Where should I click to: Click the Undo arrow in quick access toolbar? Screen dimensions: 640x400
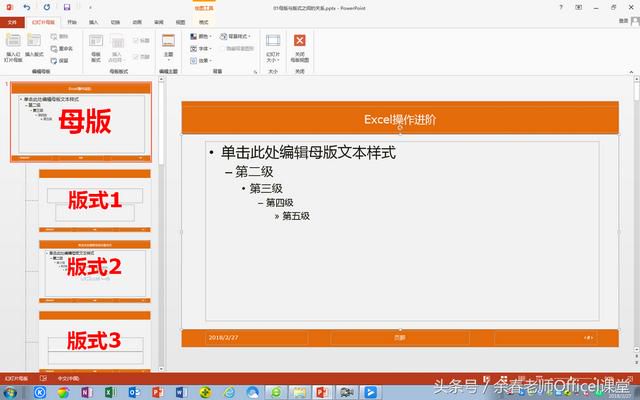pyautogui.click(x=27, y=7)
